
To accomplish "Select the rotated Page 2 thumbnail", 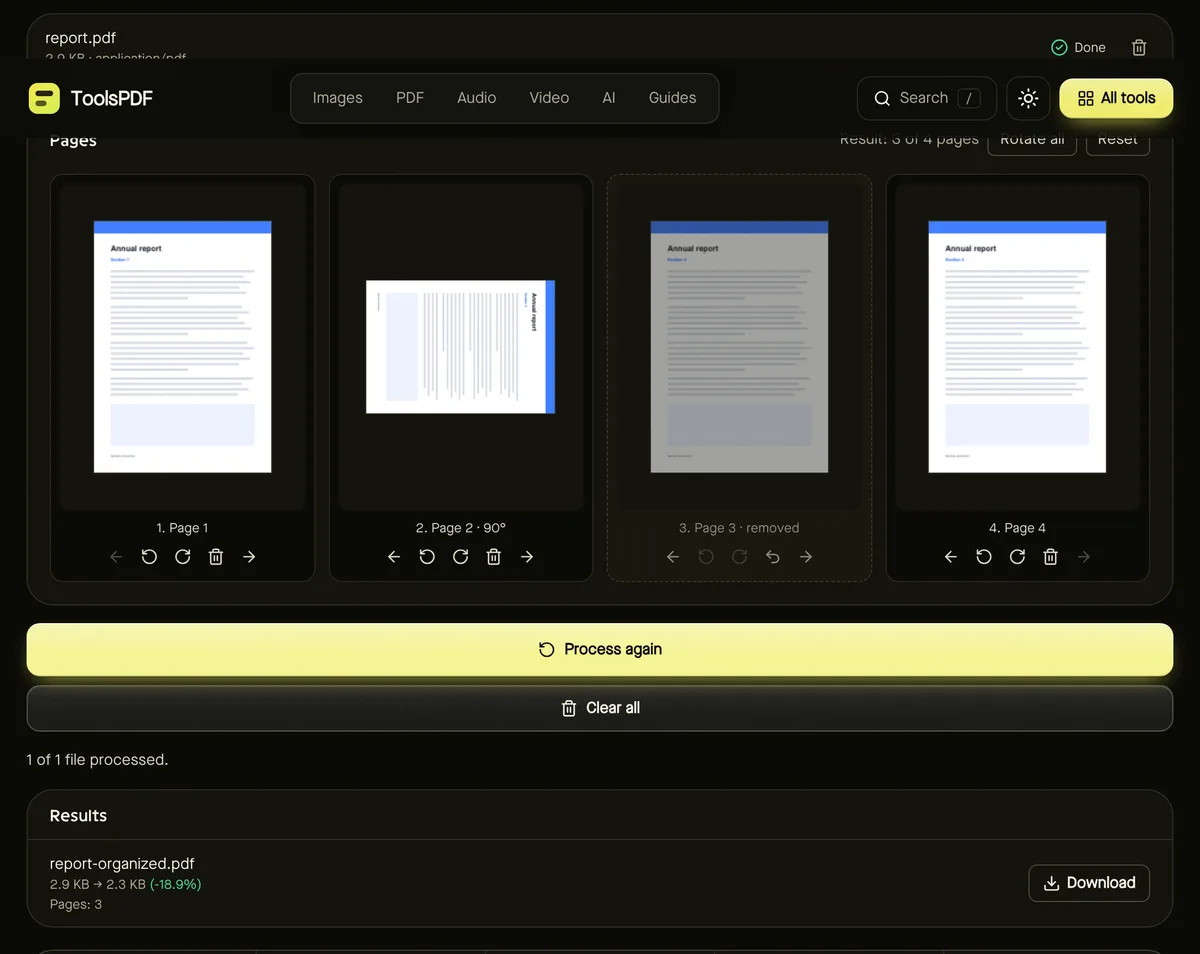I will (460, 347).
